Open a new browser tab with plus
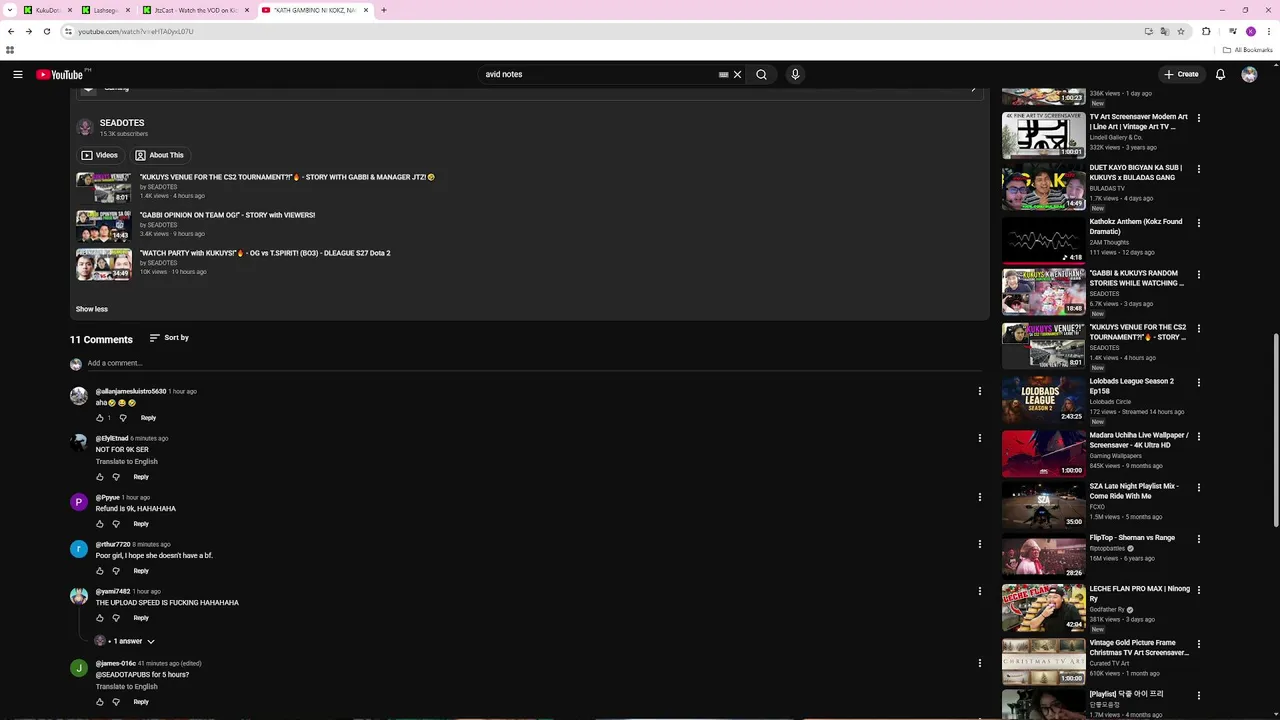The width and height of the screenshot is (1280, 720). (384, 10)
